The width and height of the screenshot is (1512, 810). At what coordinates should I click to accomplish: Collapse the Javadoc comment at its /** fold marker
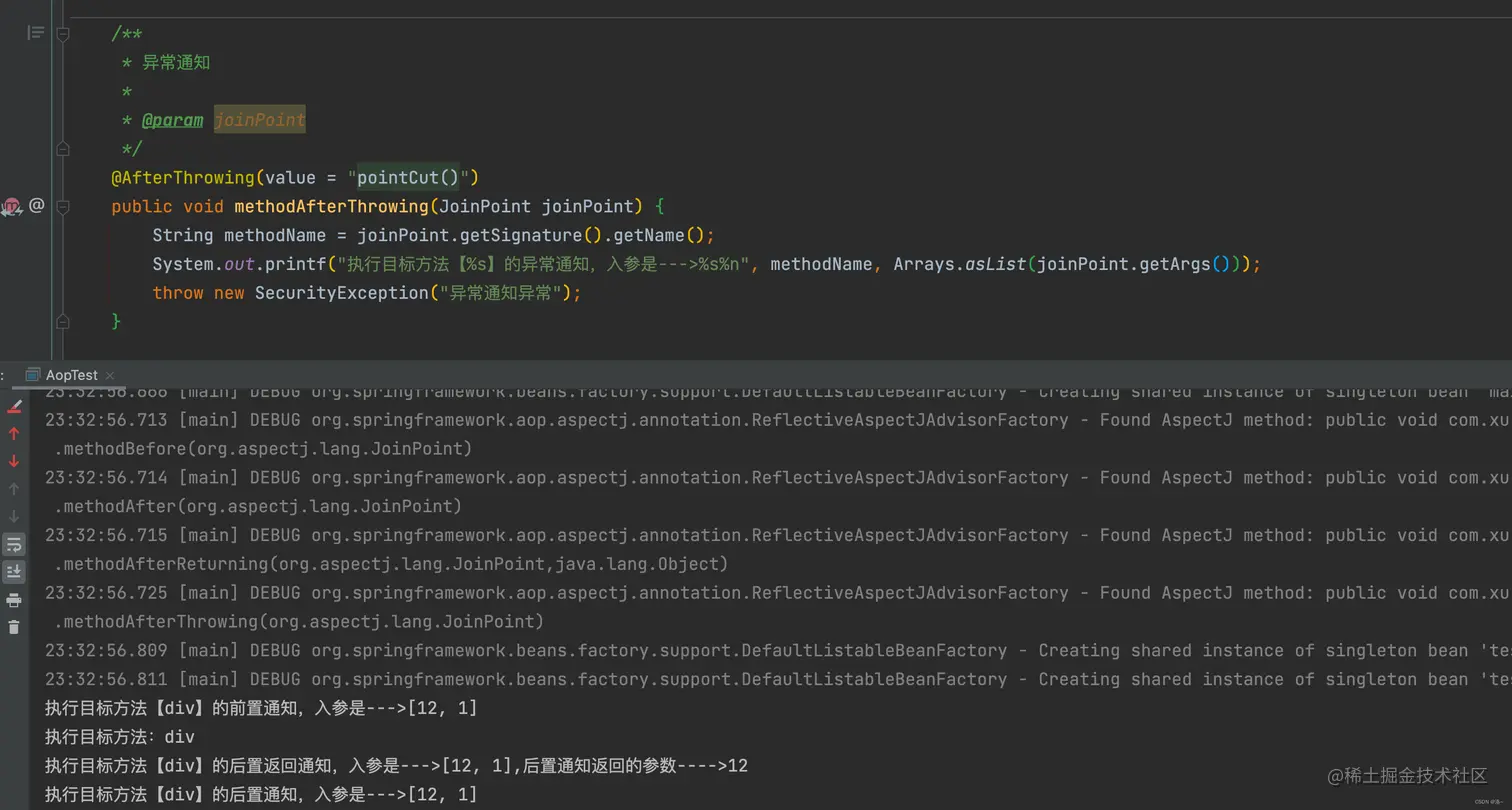[x=63, y=34]
